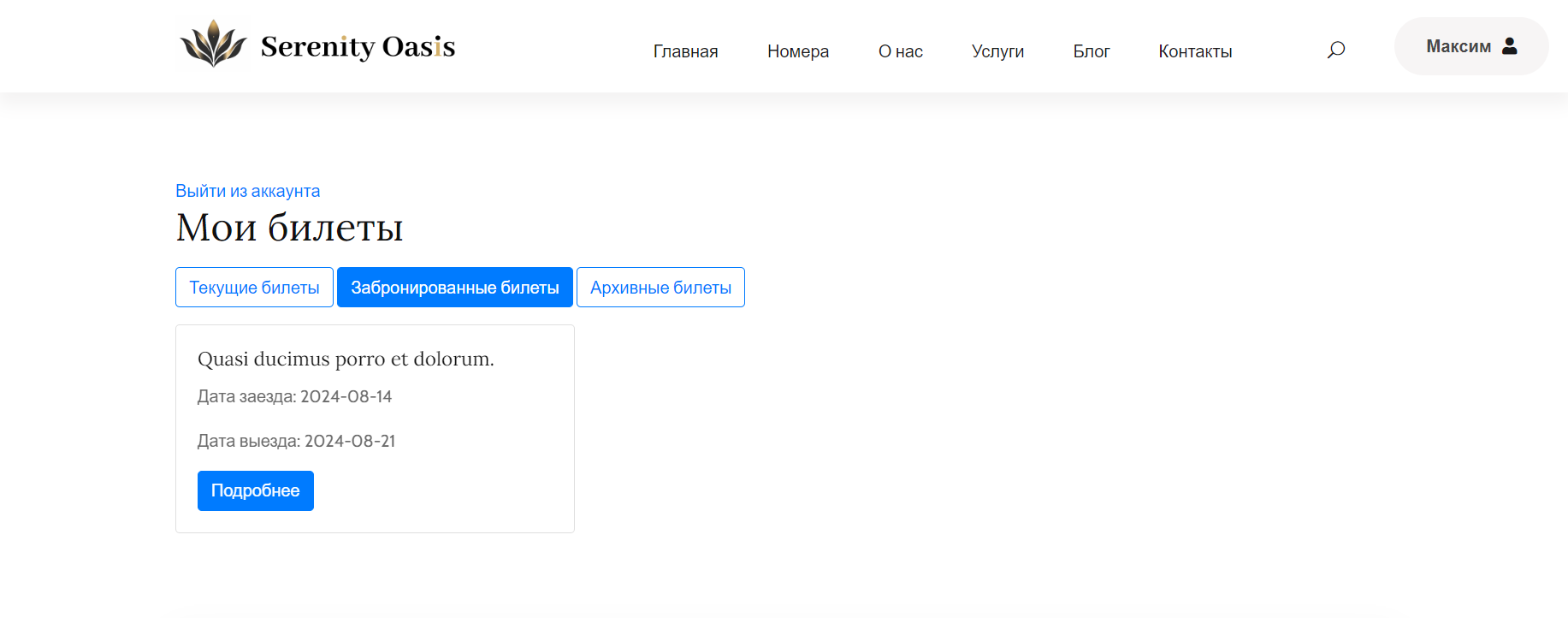Open the Максим account name label

tap(1458, 46)
